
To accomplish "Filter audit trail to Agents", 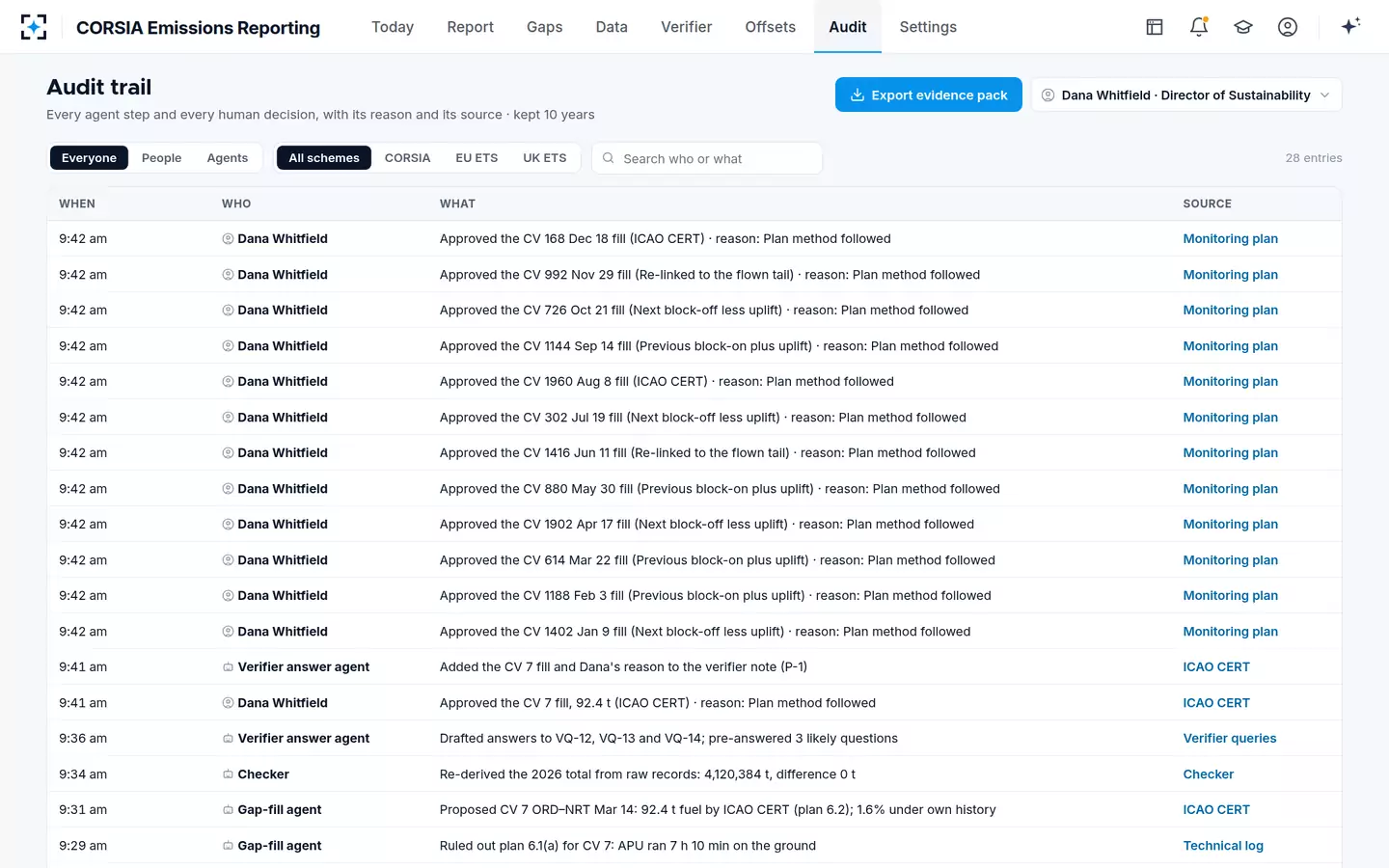I will coord(228,158).
